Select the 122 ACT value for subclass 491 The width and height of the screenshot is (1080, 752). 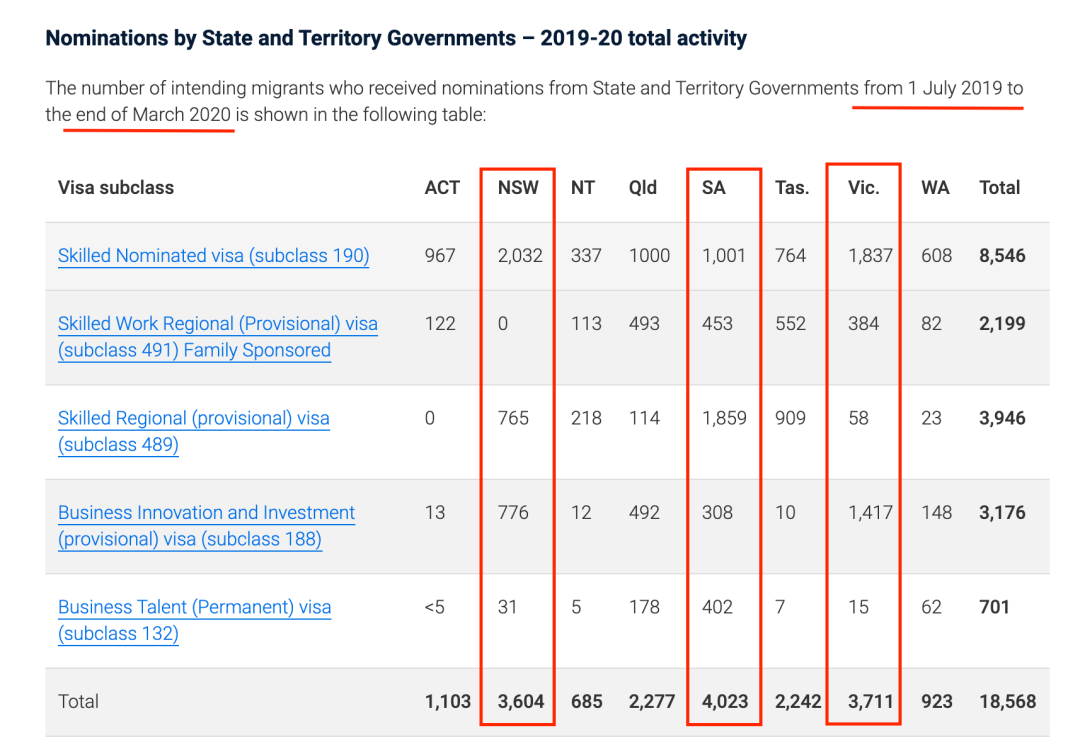point(440,324)
